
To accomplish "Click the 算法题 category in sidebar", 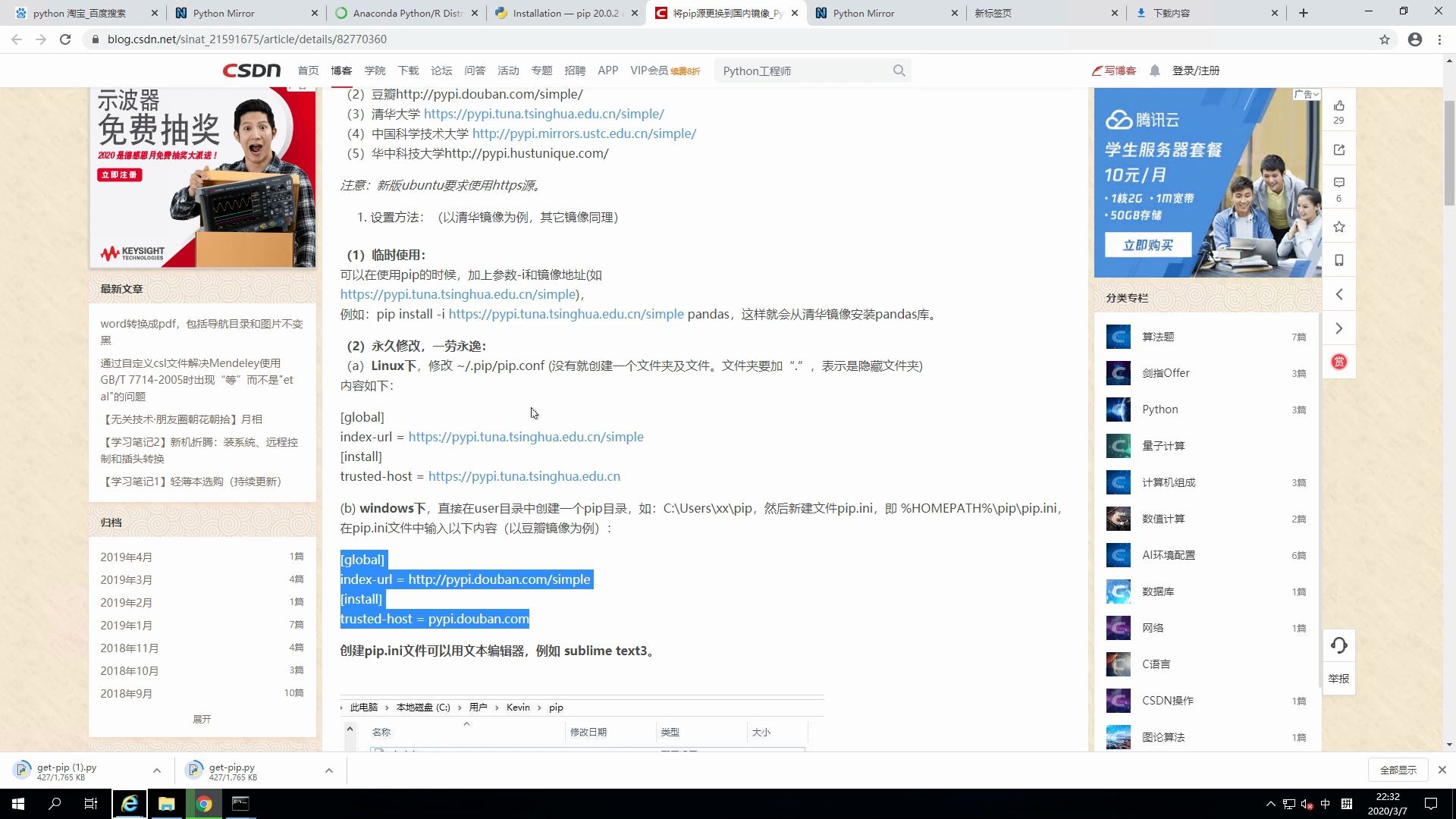I will click(1158, 337).
